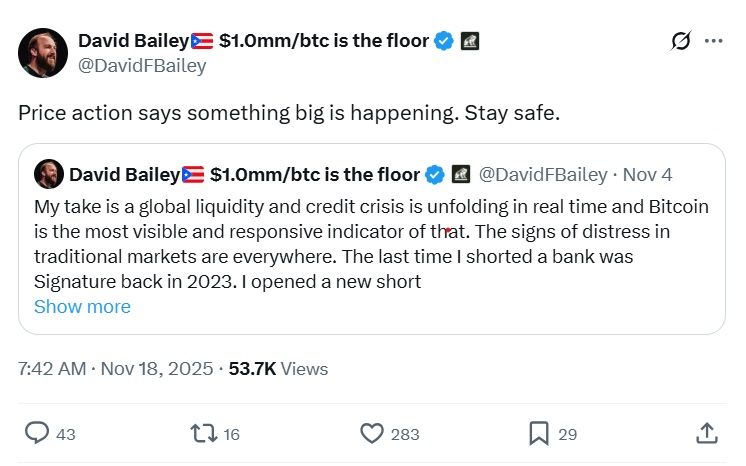Screen dimensions: 746x466
Task: Open the @DavidFBailey handle link
Action: pyautogui.click(x=142, y=66)
